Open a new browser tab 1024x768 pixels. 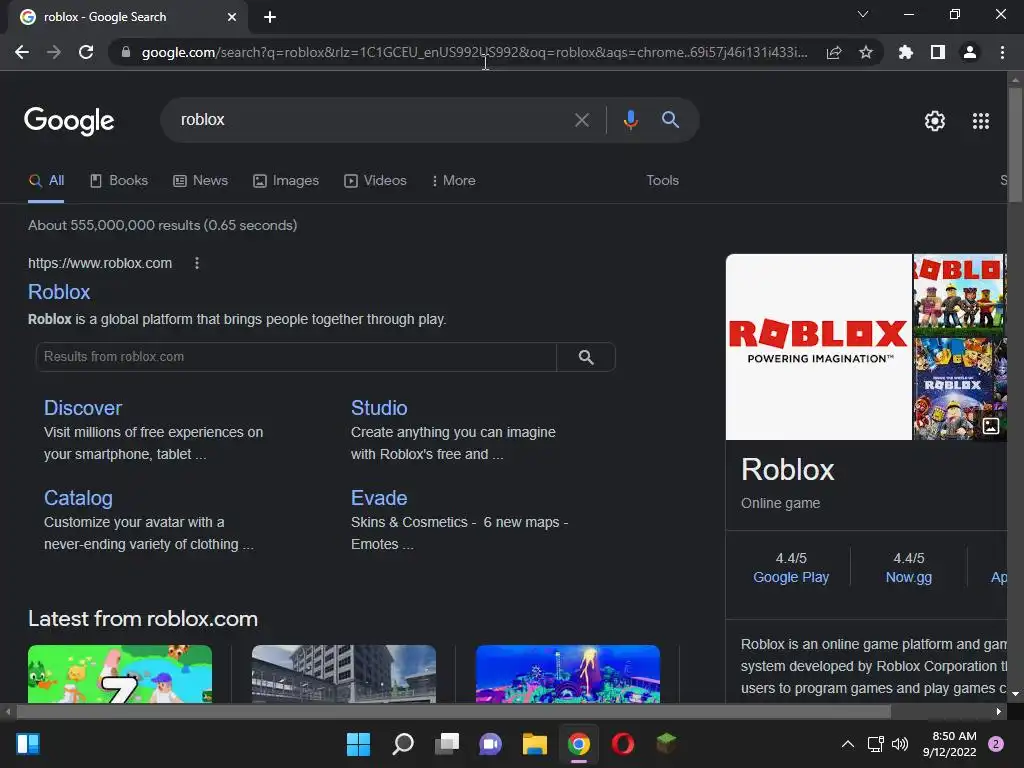270,17
